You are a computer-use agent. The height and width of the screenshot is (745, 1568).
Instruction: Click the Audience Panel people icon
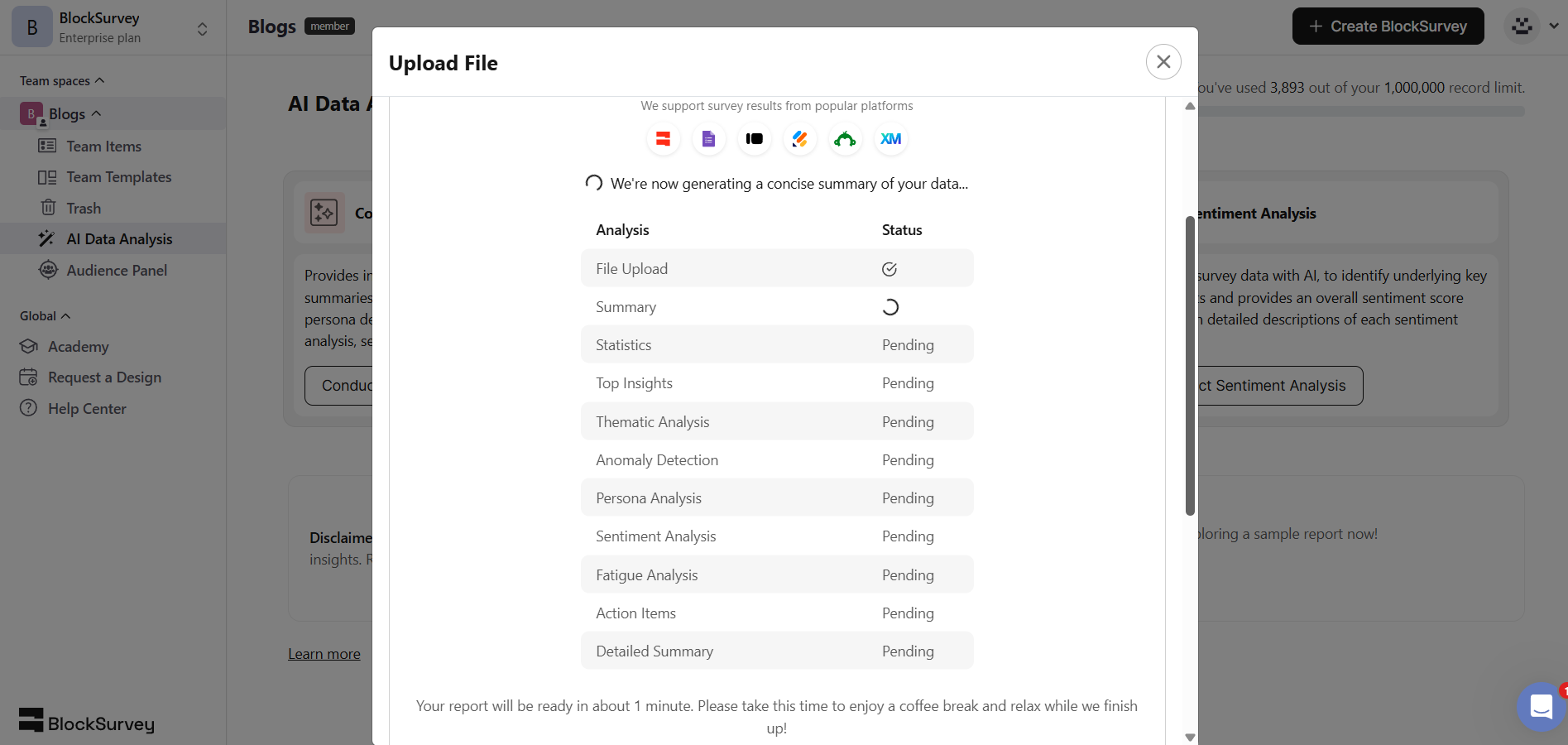(x=48, y=269)
